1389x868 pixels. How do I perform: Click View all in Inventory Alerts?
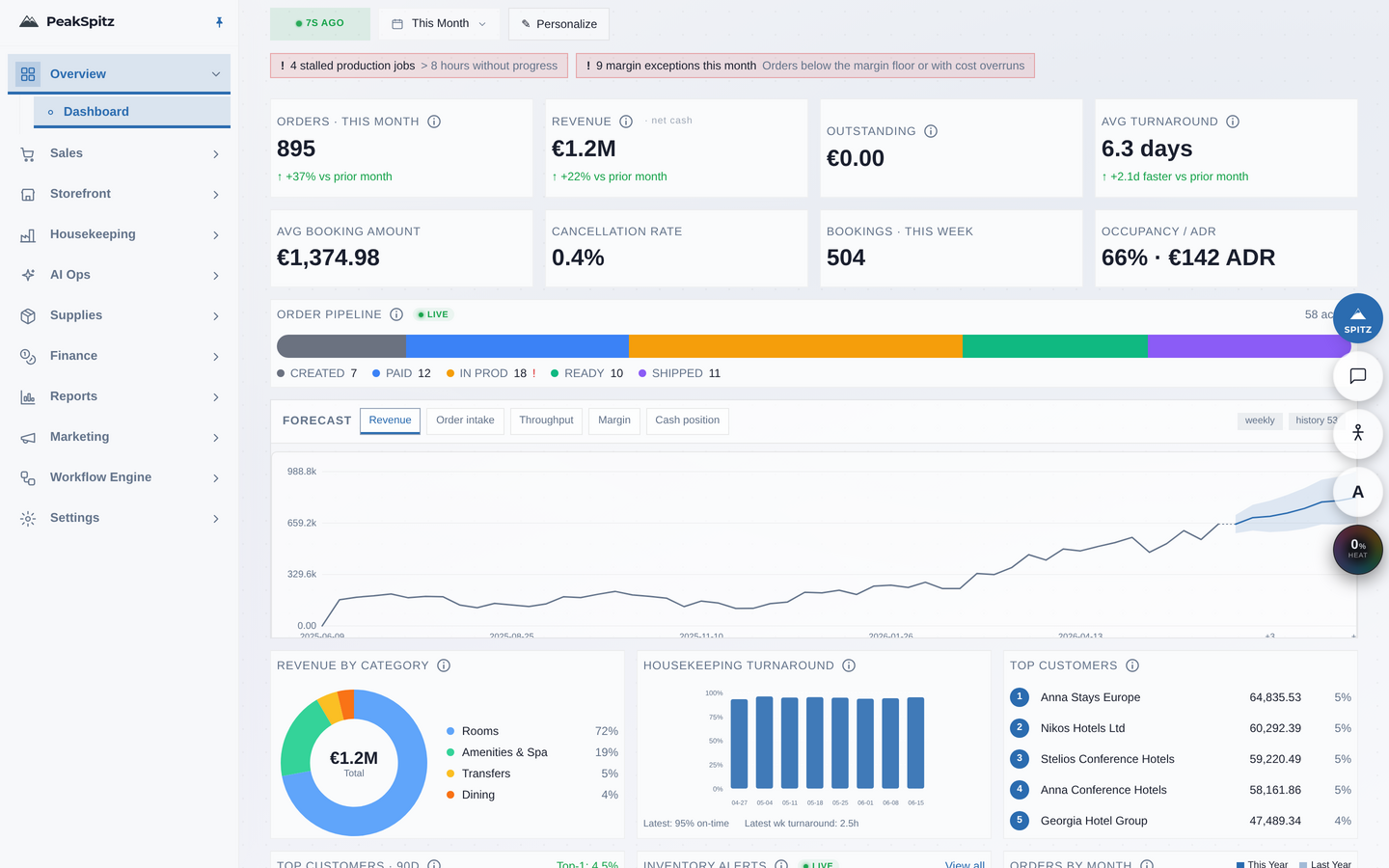tap(965, 864)
